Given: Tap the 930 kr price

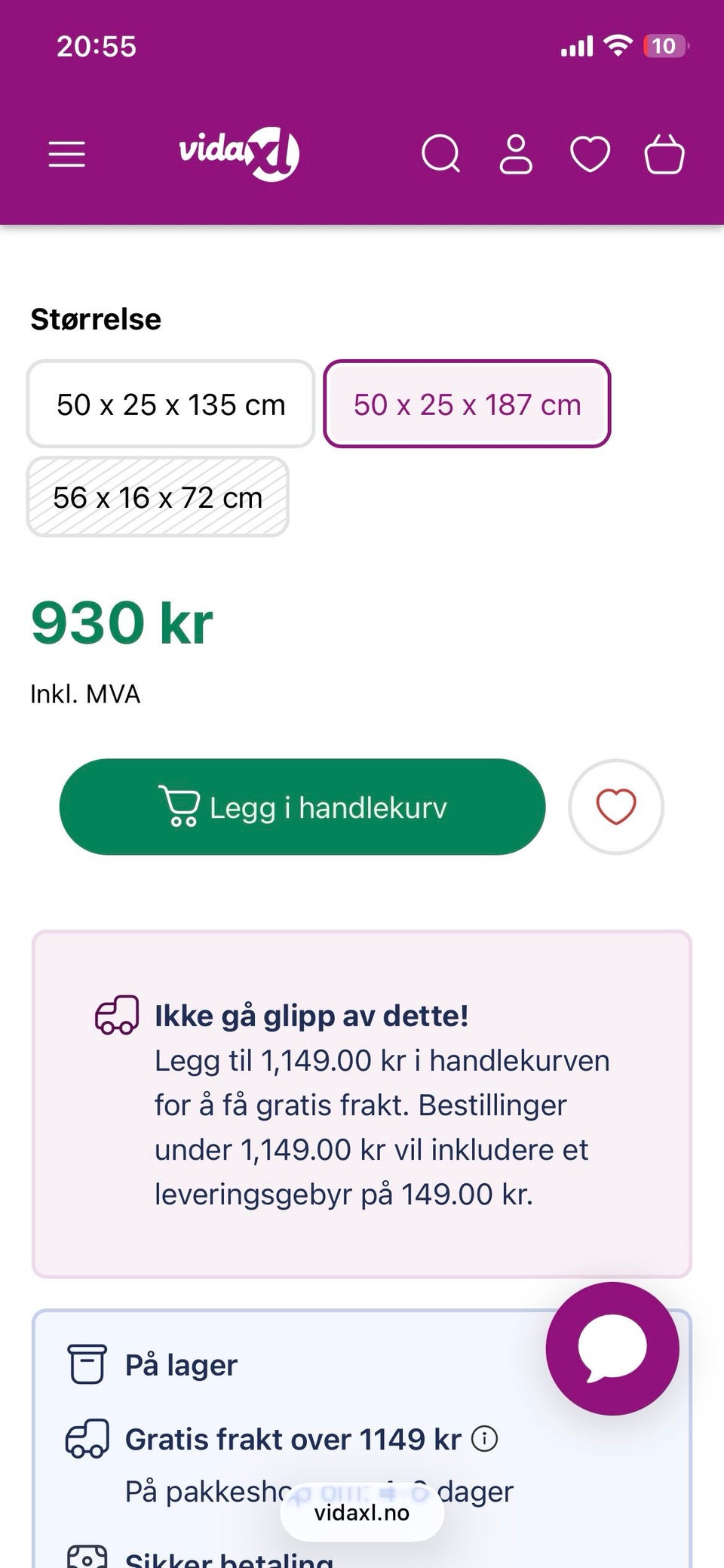Looking at the screenshot, I should pos(122,623).
